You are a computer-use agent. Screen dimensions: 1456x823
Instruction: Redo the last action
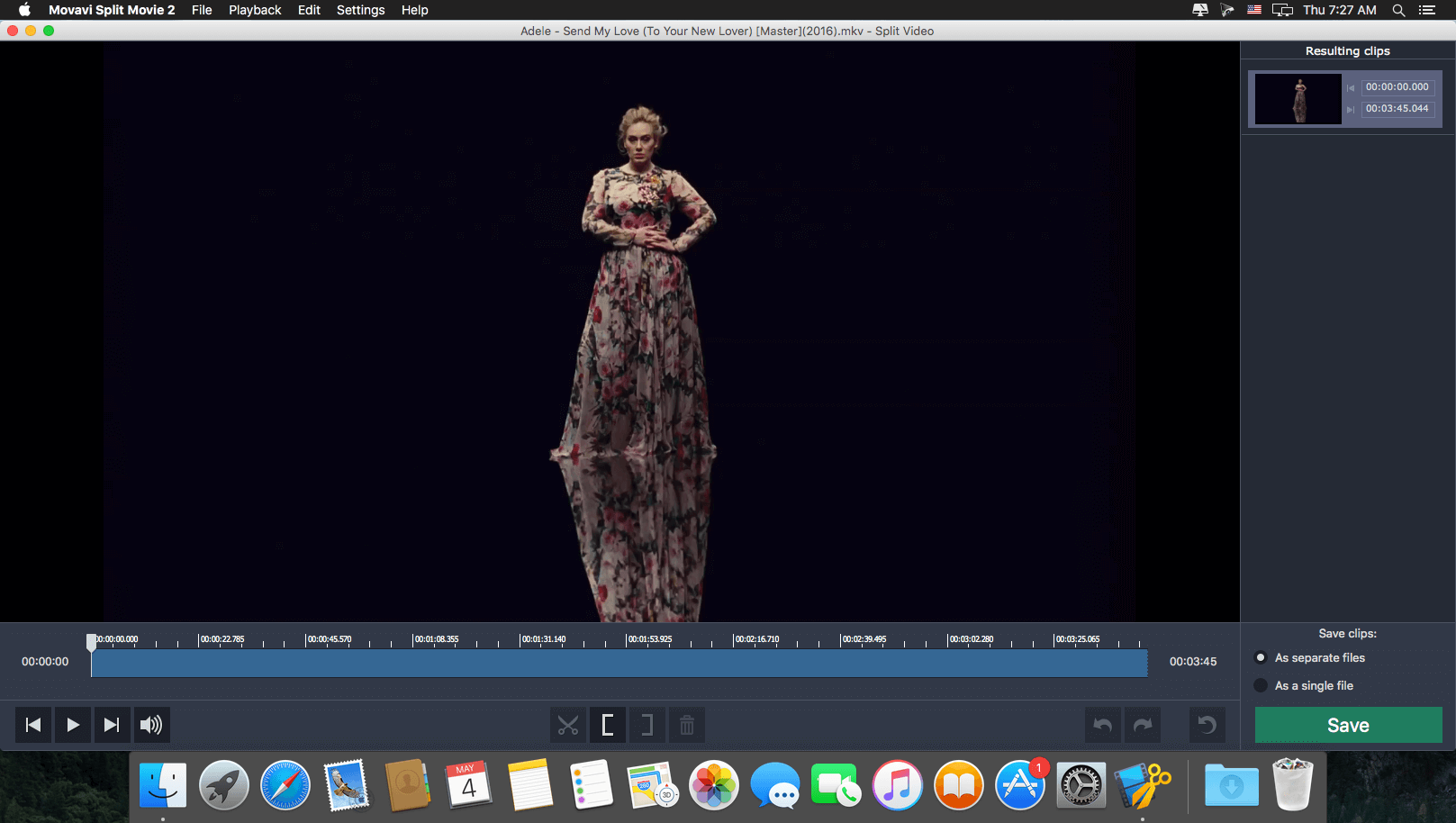pos(1143,725)
